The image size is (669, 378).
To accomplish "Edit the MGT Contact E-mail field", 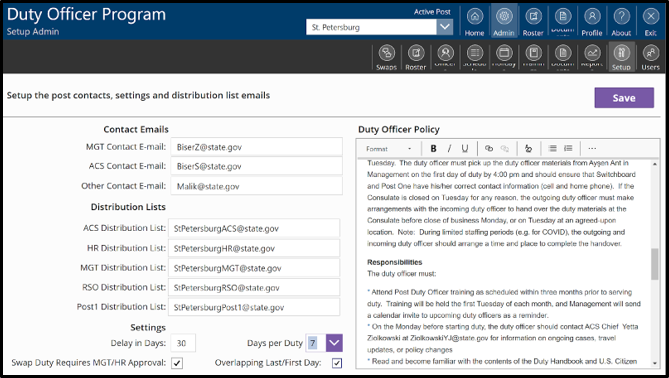I will tap(256, 147).
